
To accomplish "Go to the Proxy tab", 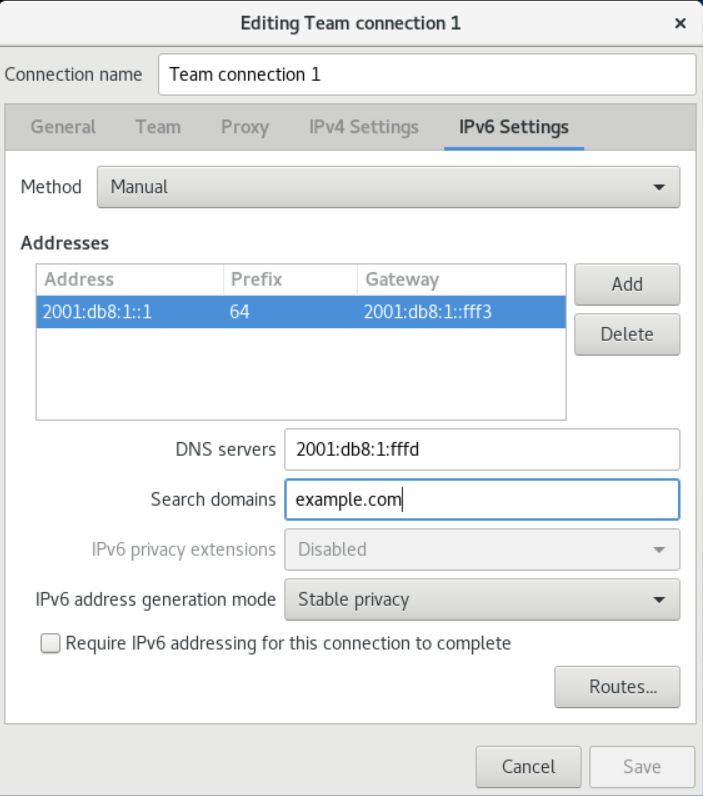I will 245,127.
